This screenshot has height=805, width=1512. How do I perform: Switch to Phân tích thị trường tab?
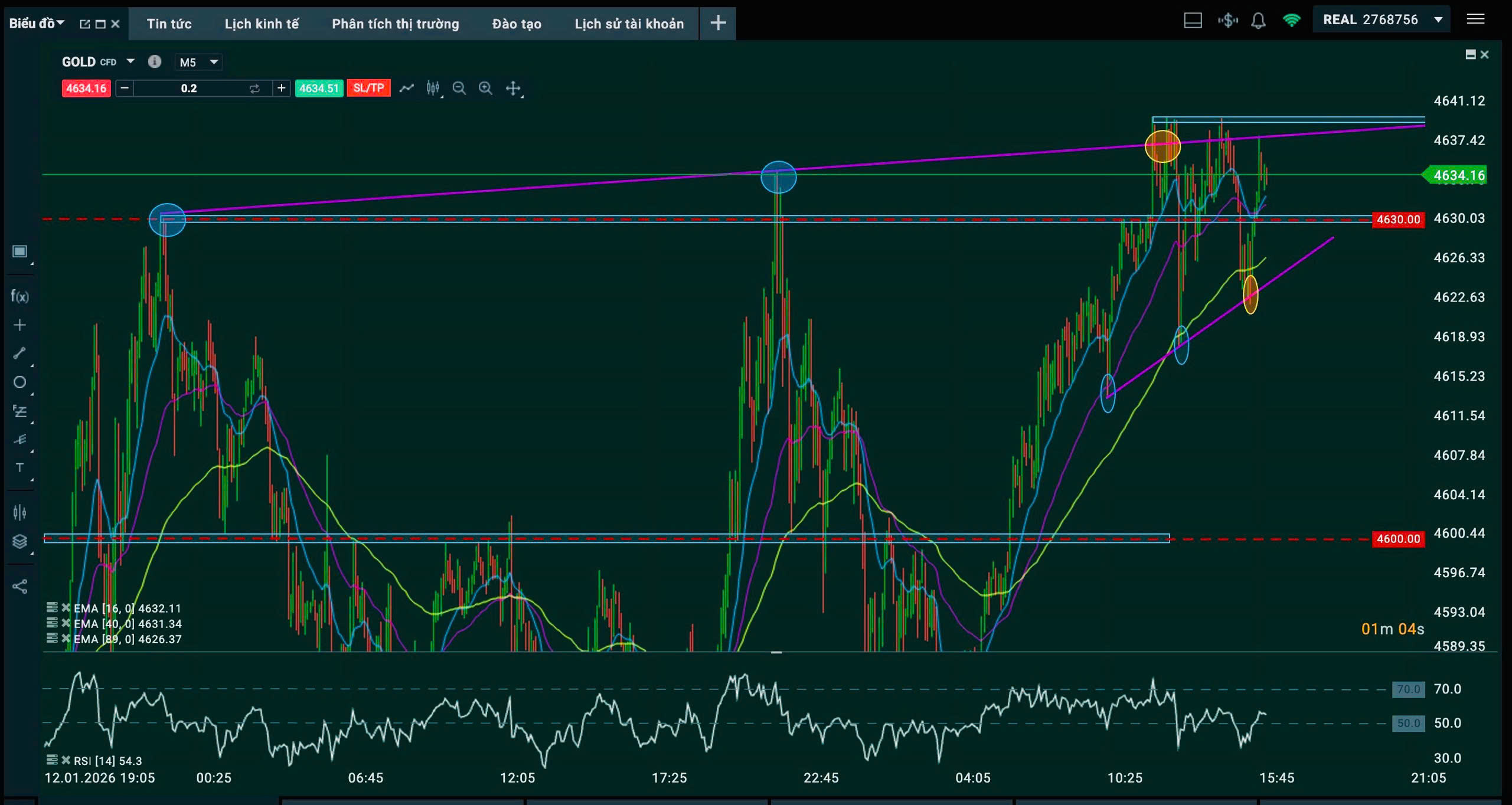click(395, 24)
